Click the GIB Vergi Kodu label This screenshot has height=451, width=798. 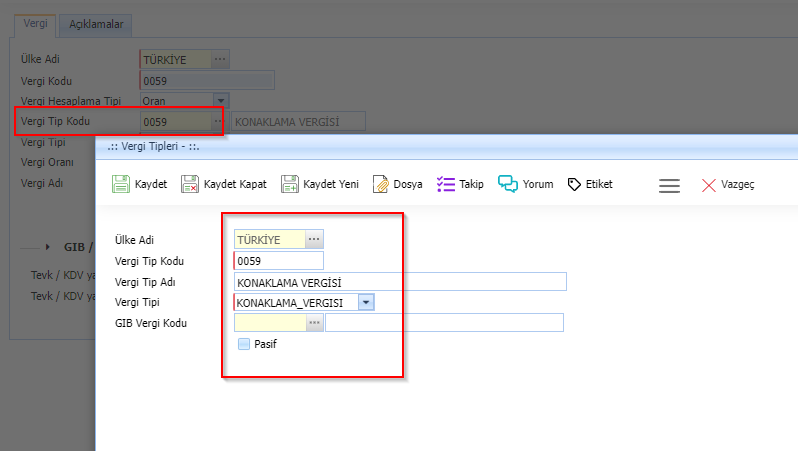click(x=151, y=323)
